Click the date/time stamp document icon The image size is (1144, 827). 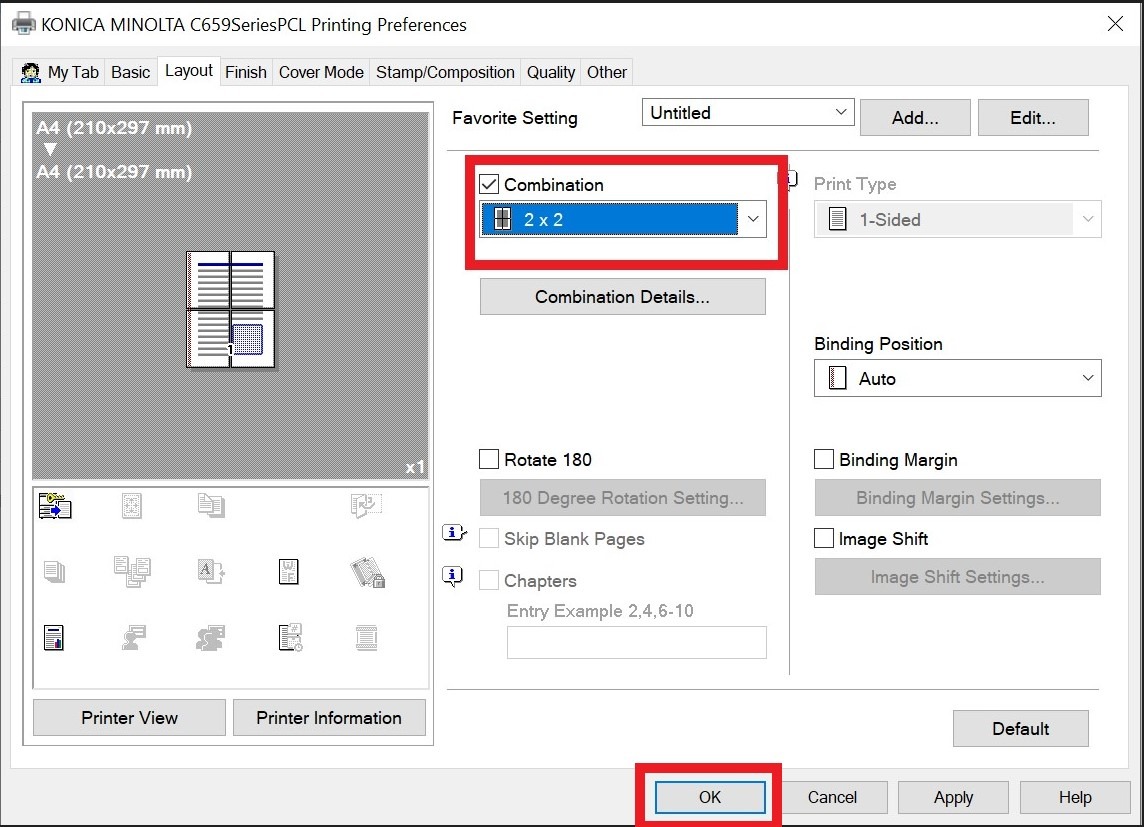point(290,637)
